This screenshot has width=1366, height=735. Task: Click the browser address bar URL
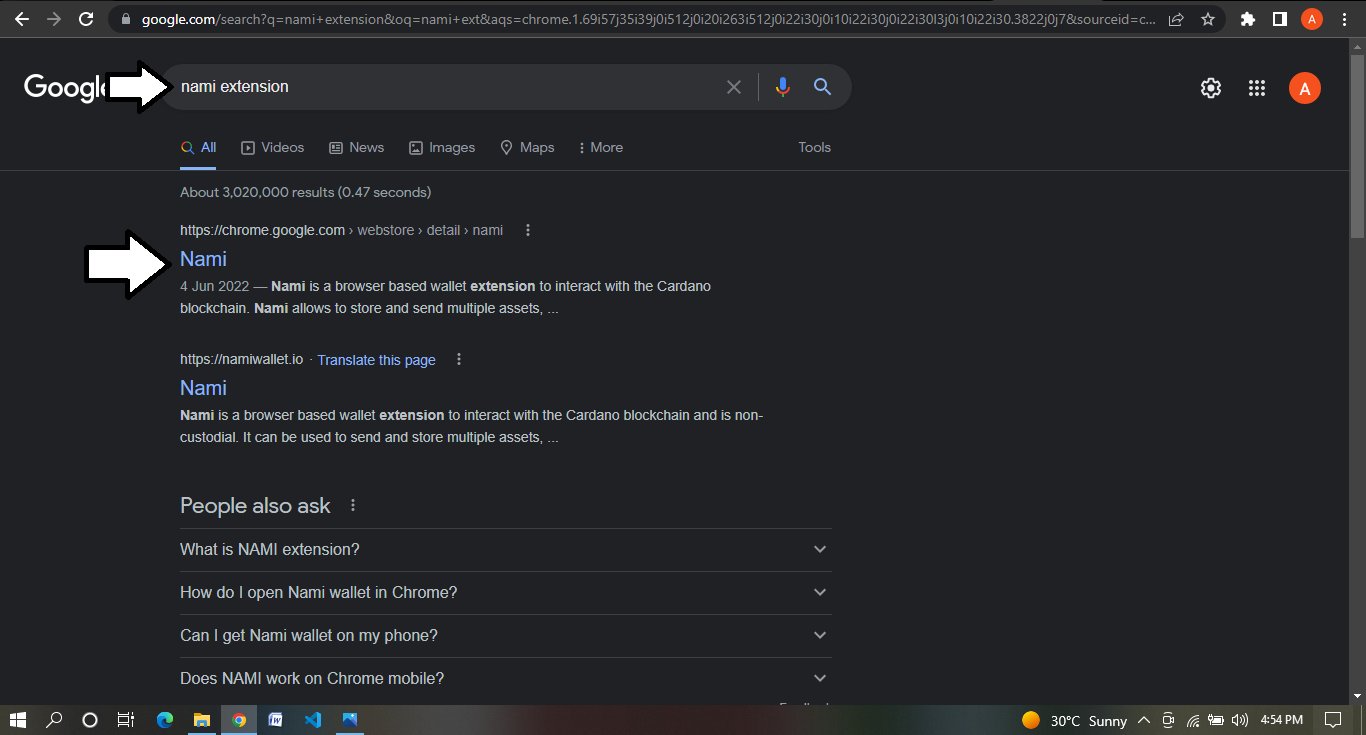[x=650, y=19]
